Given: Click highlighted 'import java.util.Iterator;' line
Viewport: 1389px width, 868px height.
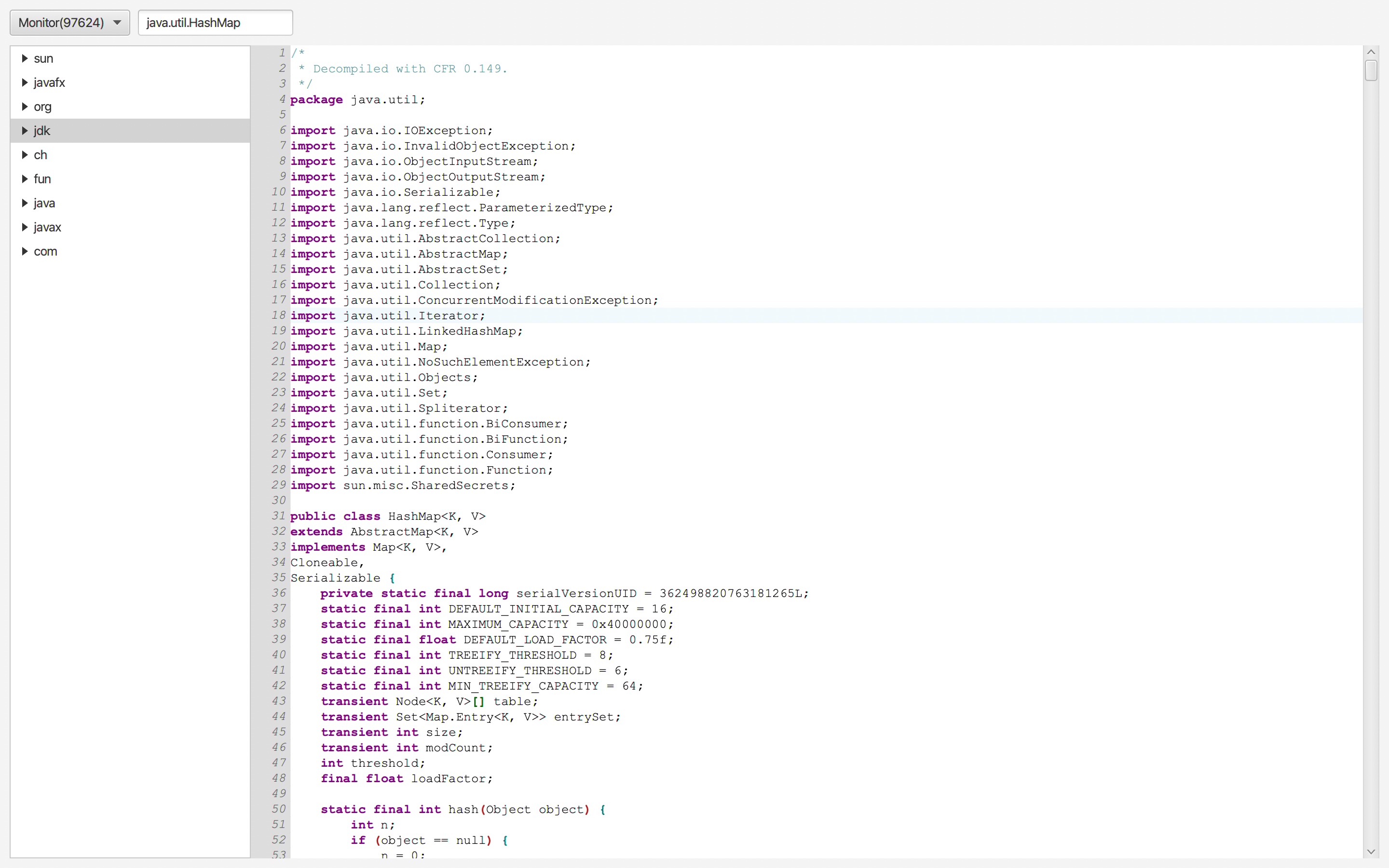Looking at the screenshot, I should 388,316.
